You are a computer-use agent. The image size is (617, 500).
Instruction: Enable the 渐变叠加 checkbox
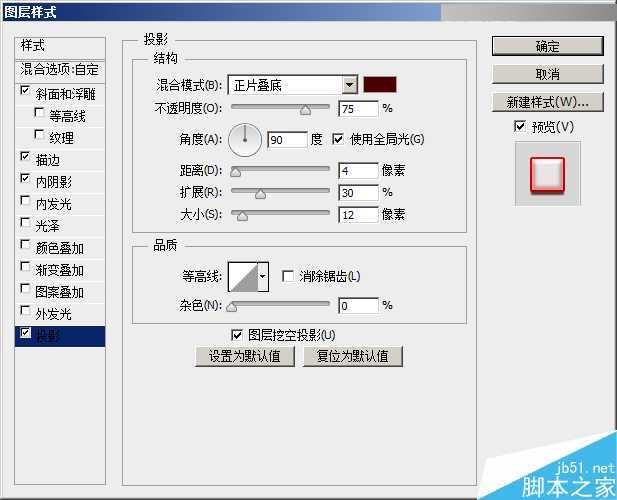click(25, 267)
